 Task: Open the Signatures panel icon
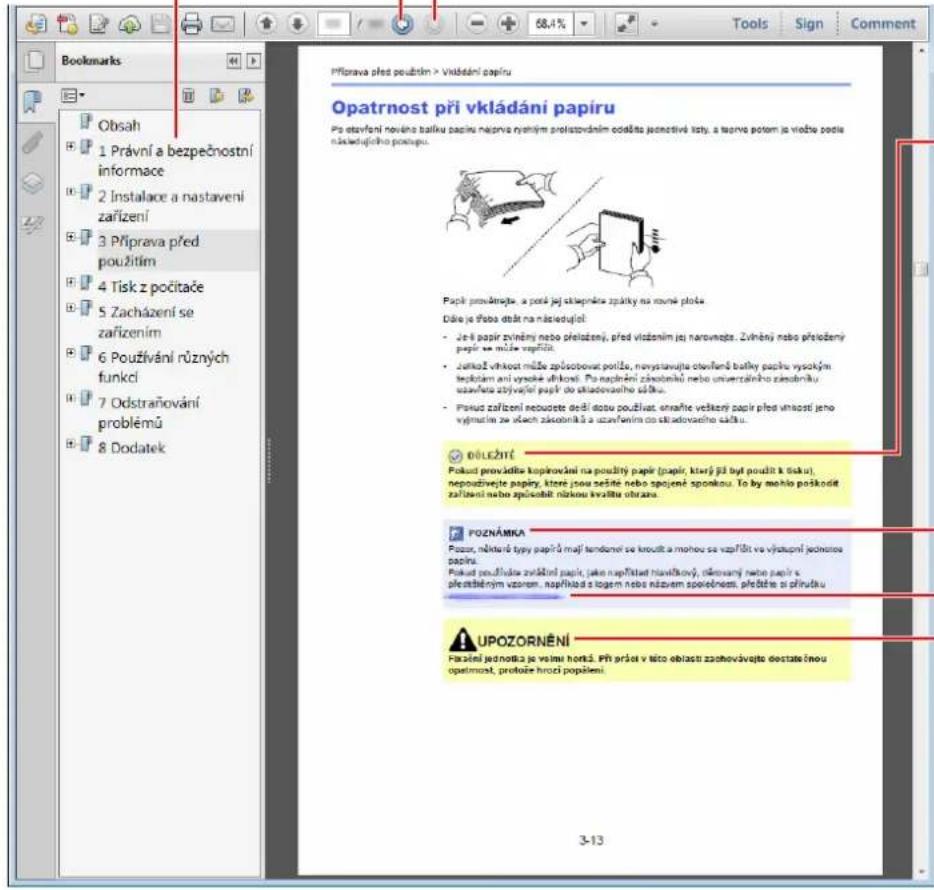coord(33,225)
